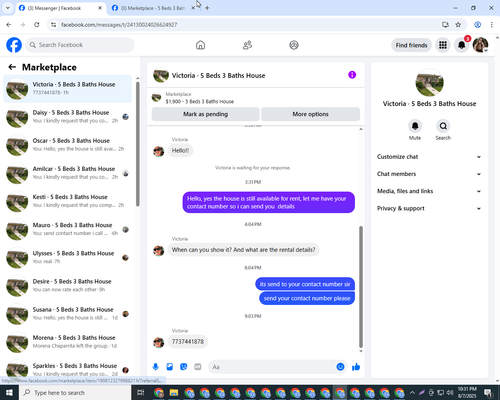Click the conversation list scrollbar
Image resolution: width=500 pixels, height=400 pixels.
point(138,144)
